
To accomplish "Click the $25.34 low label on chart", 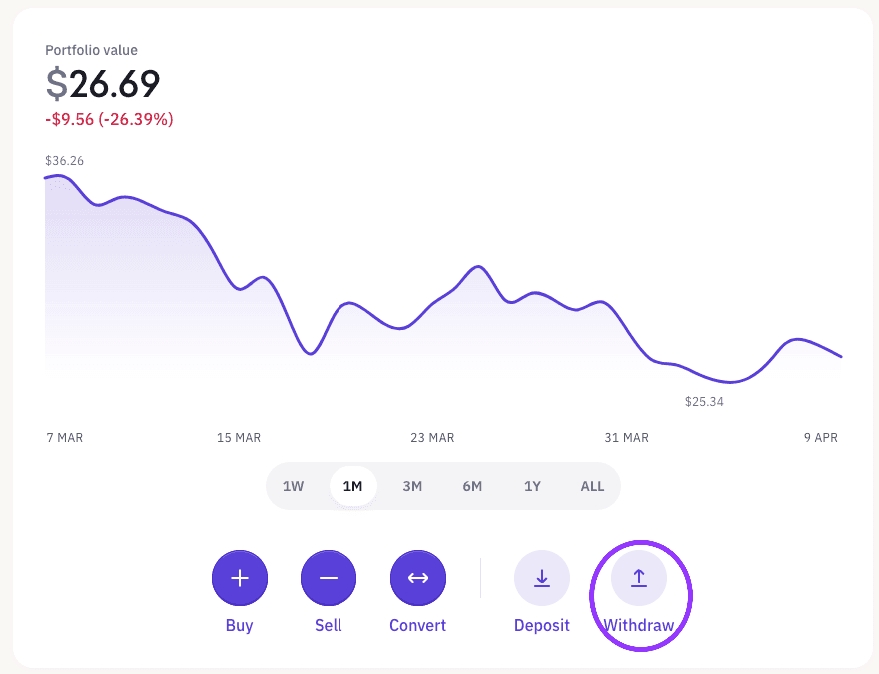I will coord(704,402).
